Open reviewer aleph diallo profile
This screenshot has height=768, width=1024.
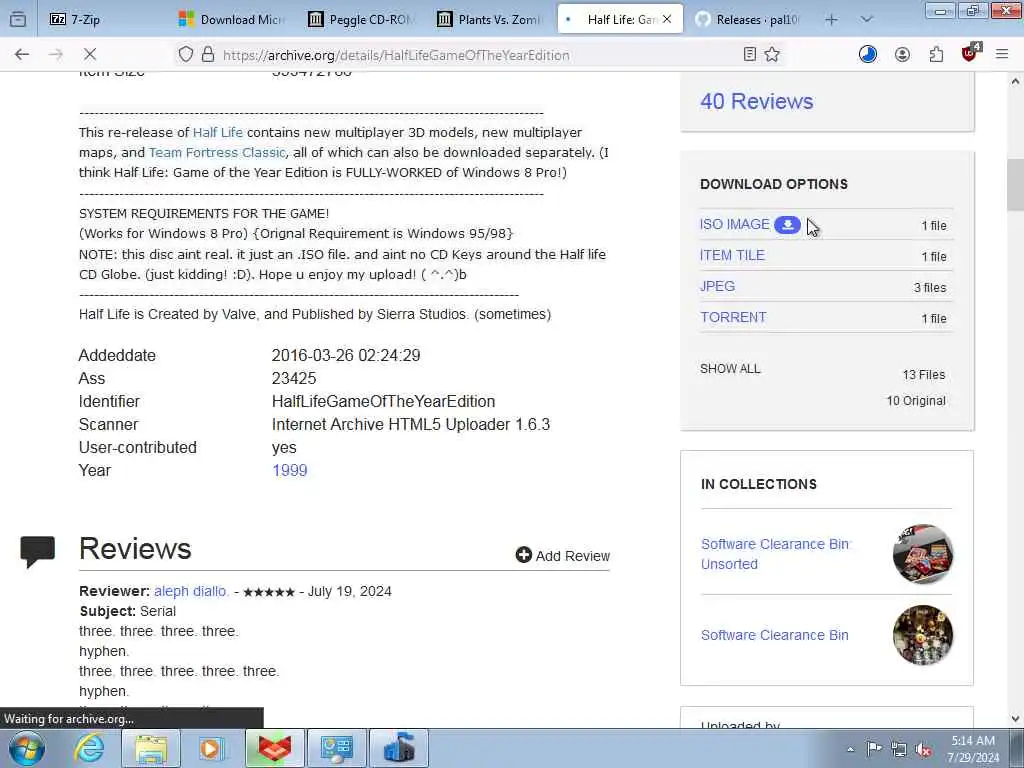(191, 592)
